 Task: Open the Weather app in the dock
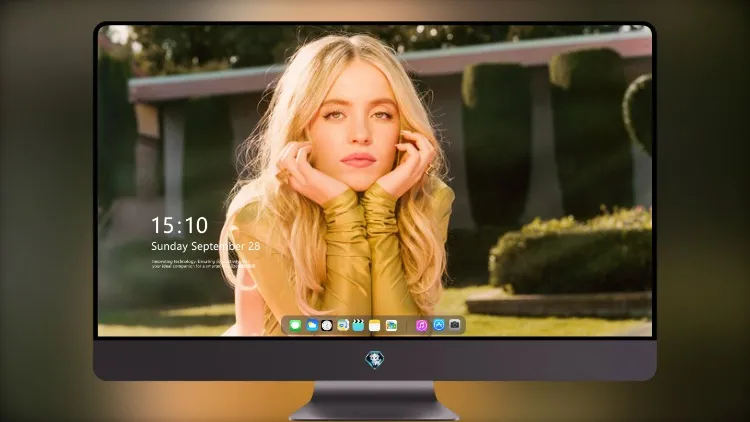coord(312,325)
